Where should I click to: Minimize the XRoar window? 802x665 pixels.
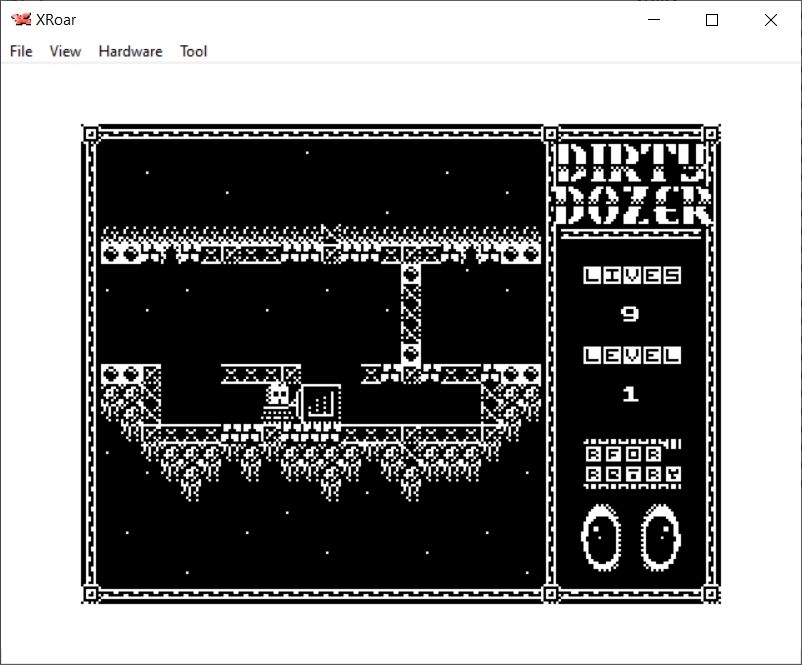tap(655, 20)
